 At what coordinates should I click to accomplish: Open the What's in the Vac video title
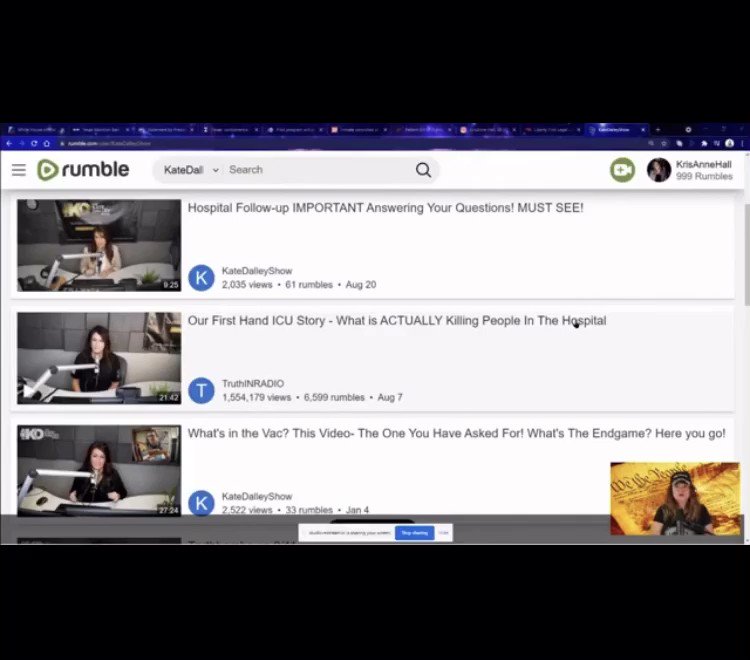(x=456, y=434)
